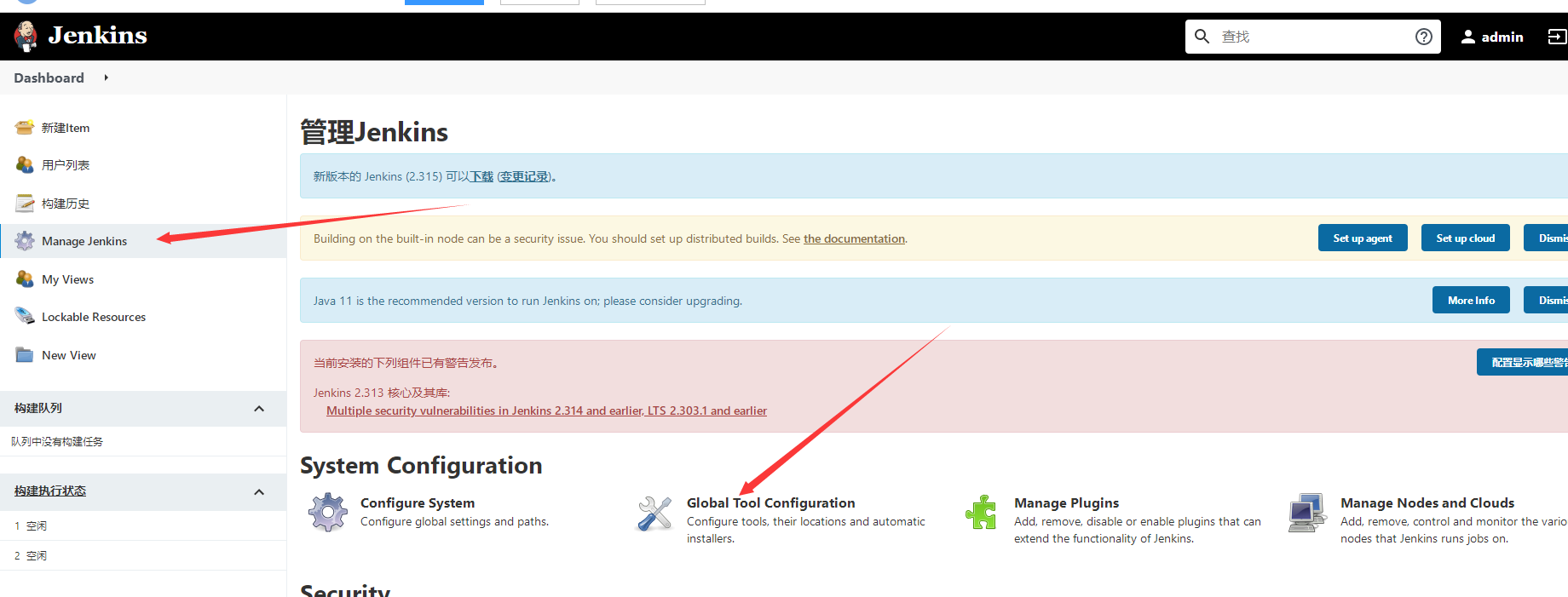Click the Lockable Resources icon

click(x=25, y=317)
